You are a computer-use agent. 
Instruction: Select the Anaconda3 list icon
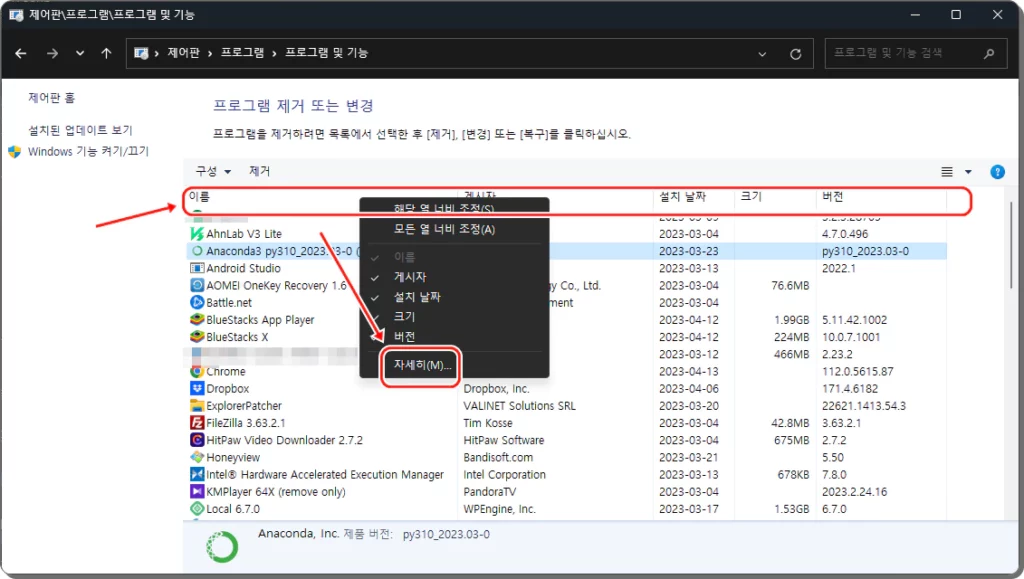coord(197,251)
